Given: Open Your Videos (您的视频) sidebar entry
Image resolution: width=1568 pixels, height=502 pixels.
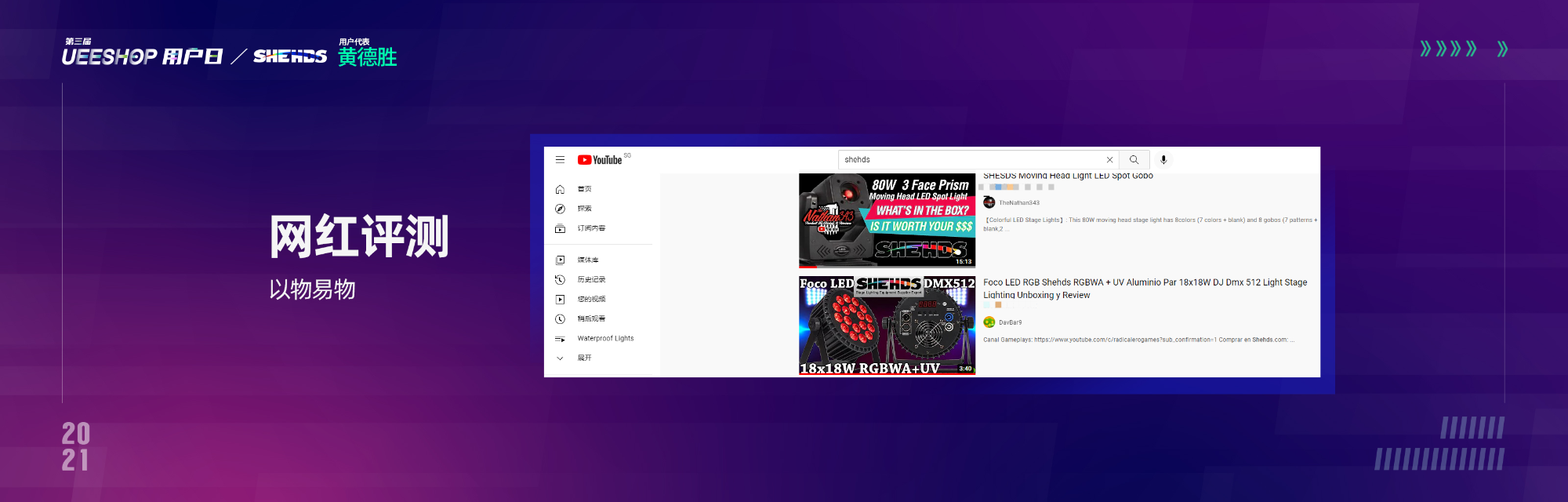Looking at the screenshot, I should pyautogui.click(x=590, y=299).
